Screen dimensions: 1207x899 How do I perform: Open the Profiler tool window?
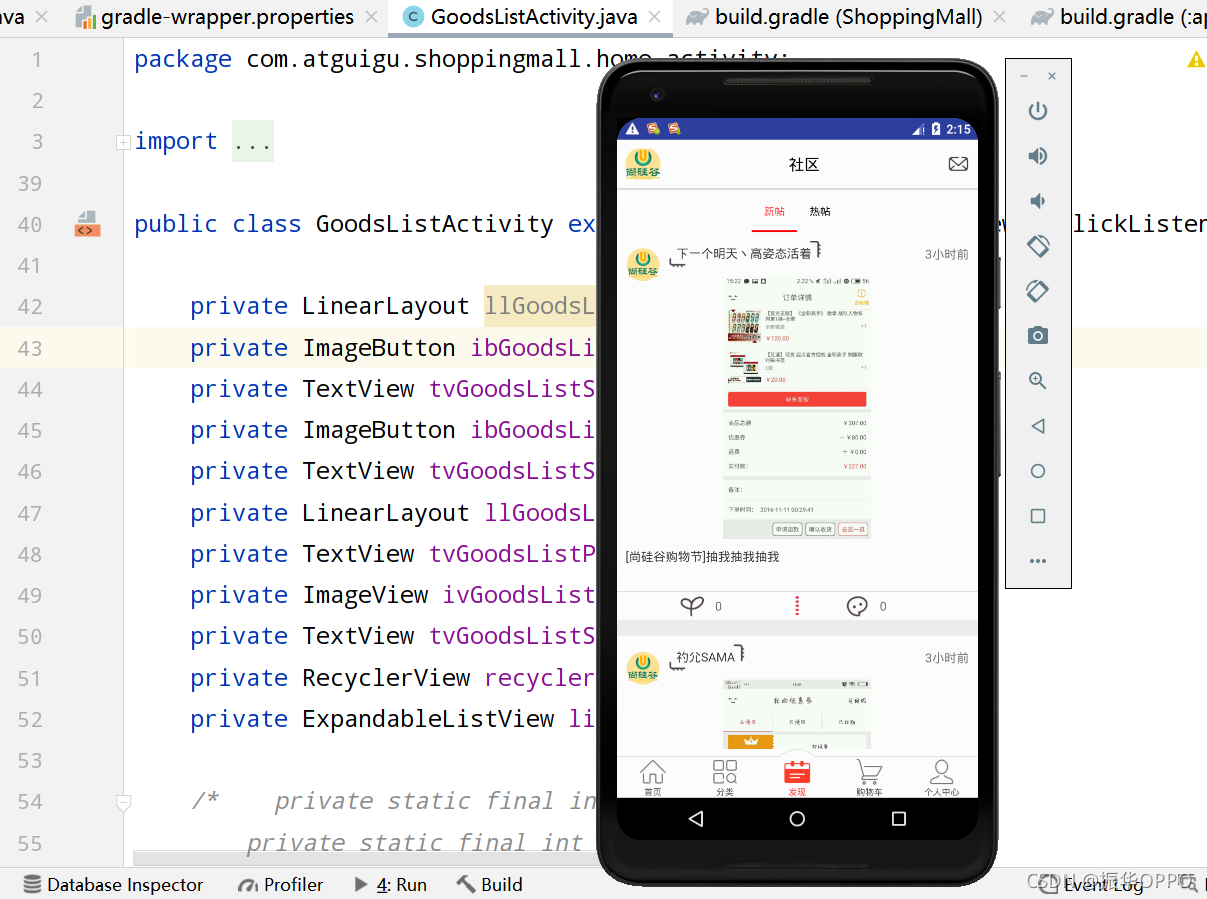(280, 884)
